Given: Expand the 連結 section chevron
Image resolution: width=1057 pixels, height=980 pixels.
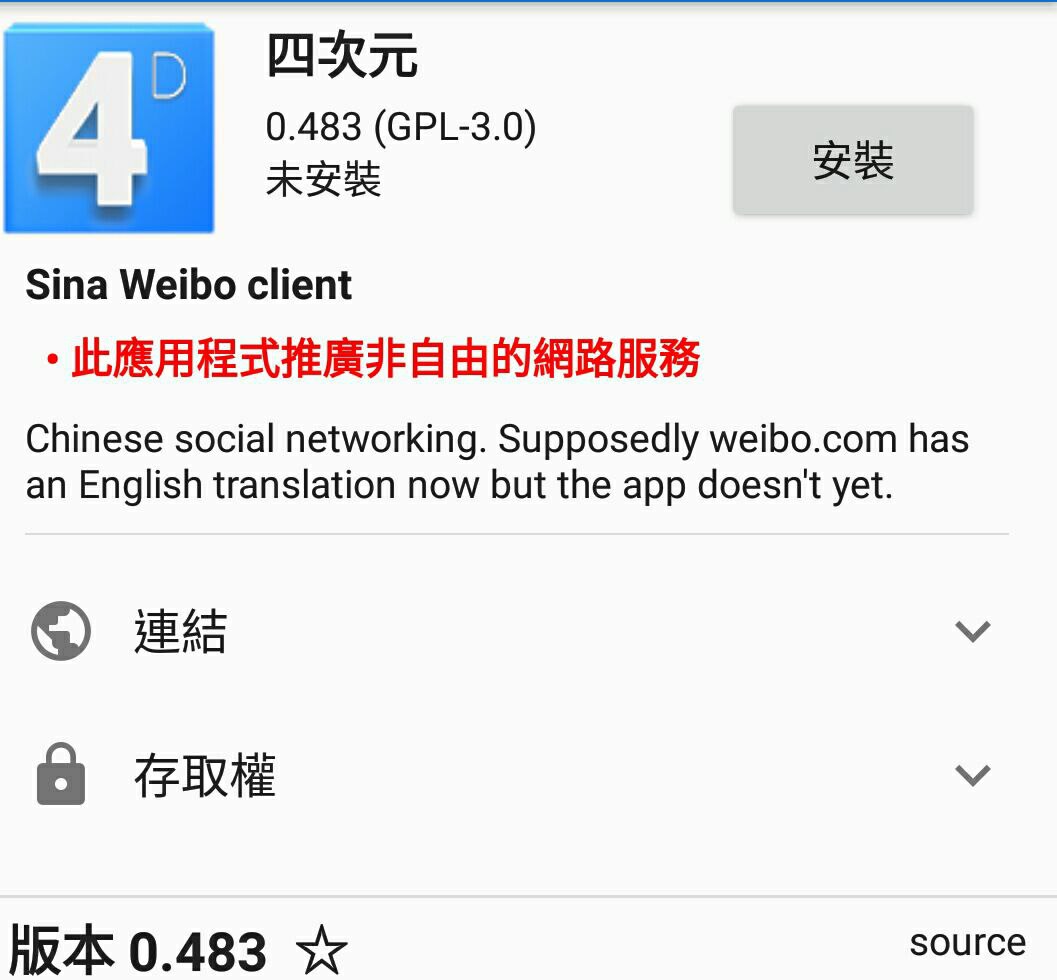Looking at the screenshot, I should coord(973,632).
